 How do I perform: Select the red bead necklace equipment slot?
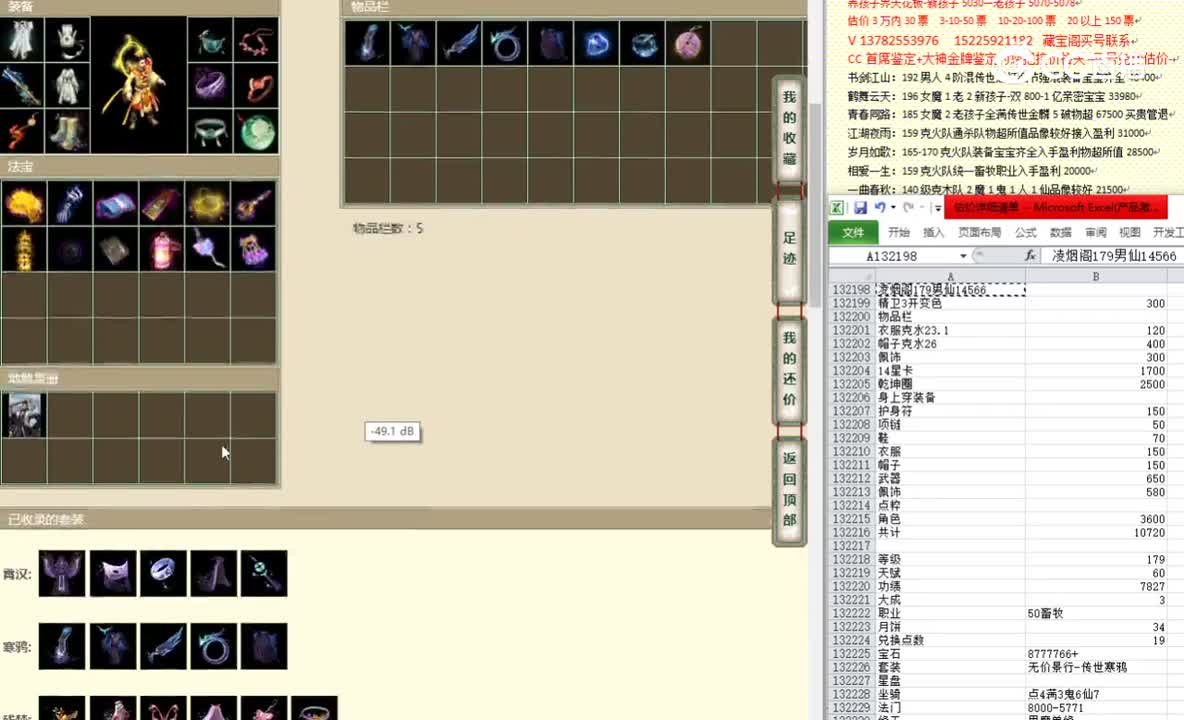[x=255, y=40]
